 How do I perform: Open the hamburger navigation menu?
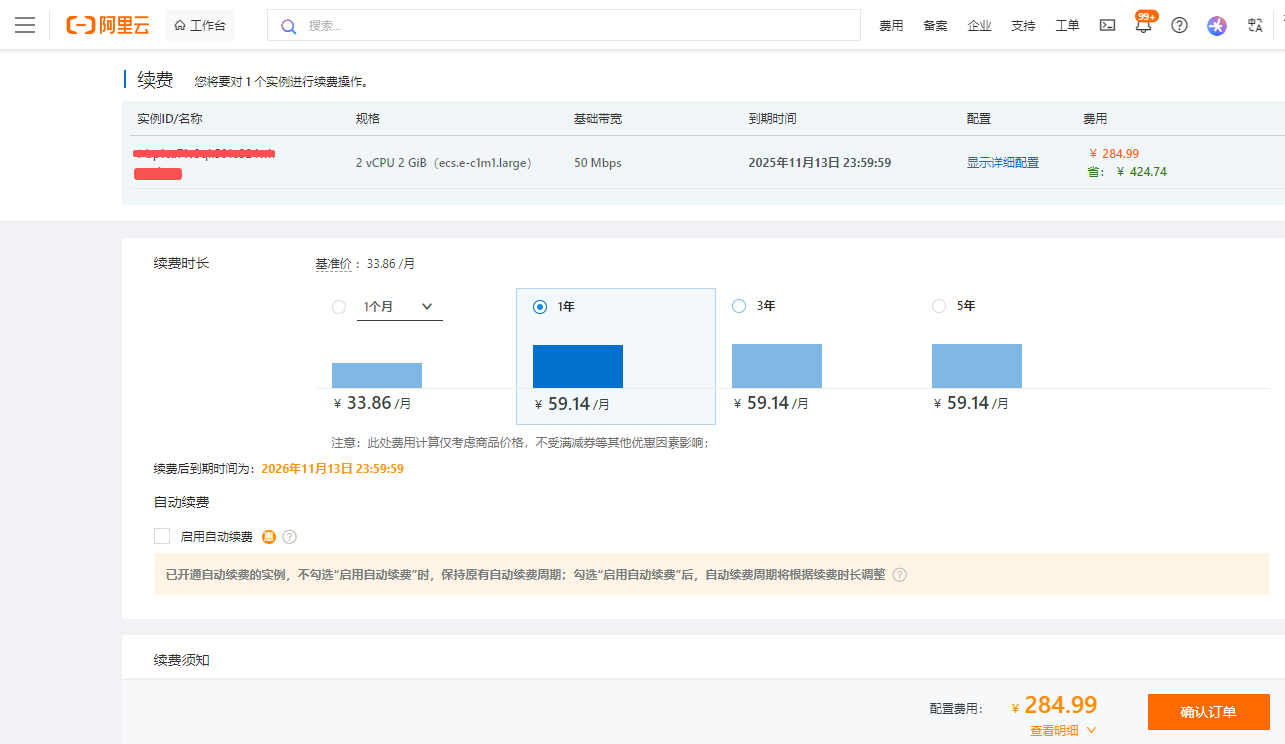pyautogui.click(x=25, y=25)
